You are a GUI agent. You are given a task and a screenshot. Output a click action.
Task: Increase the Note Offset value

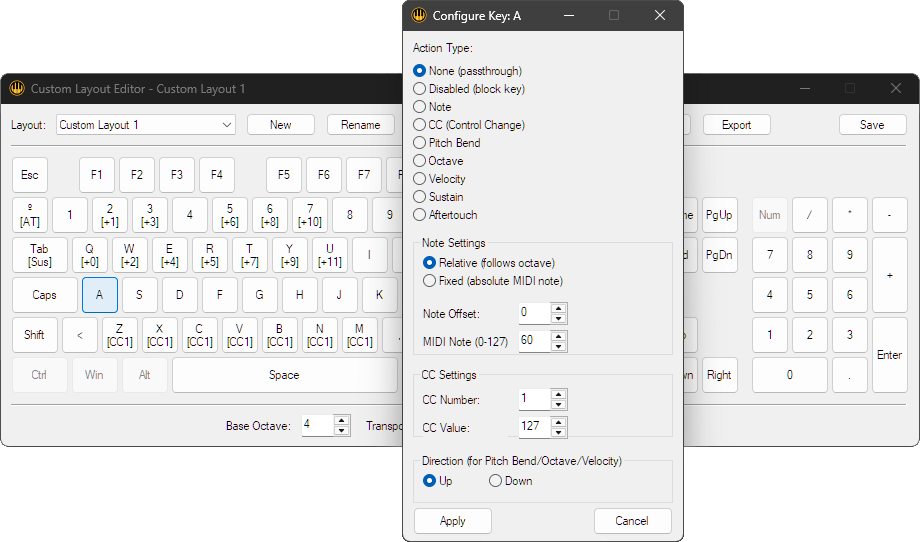pos(559,308)
